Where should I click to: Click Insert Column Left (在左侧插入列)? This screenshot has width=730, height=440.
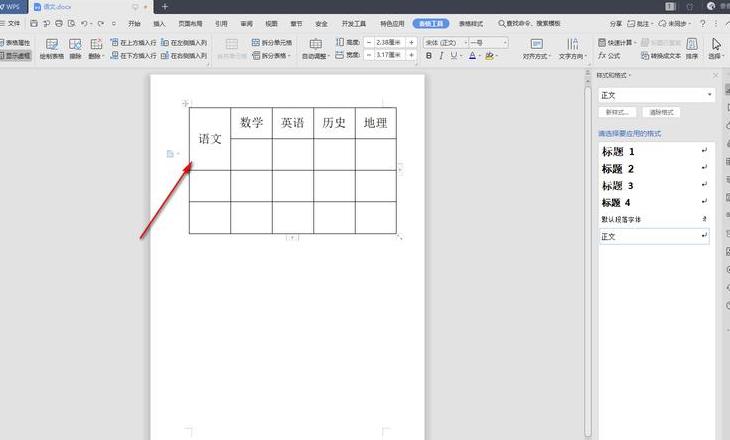[x=183, y=42]
